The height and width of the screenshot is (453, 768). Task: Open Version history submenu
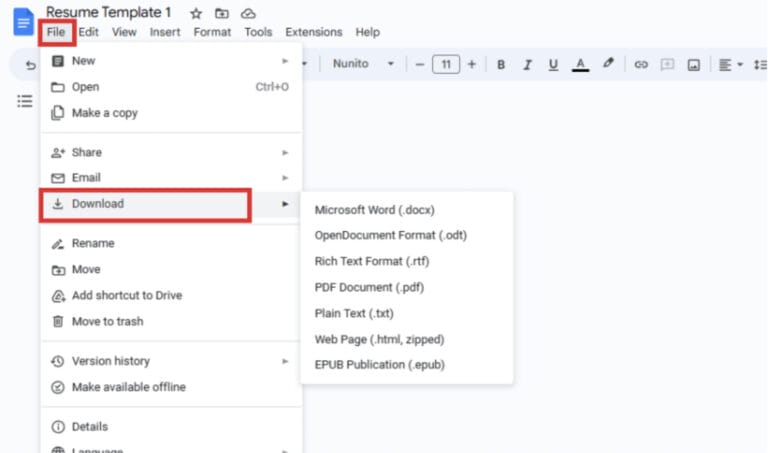(170, 361)
